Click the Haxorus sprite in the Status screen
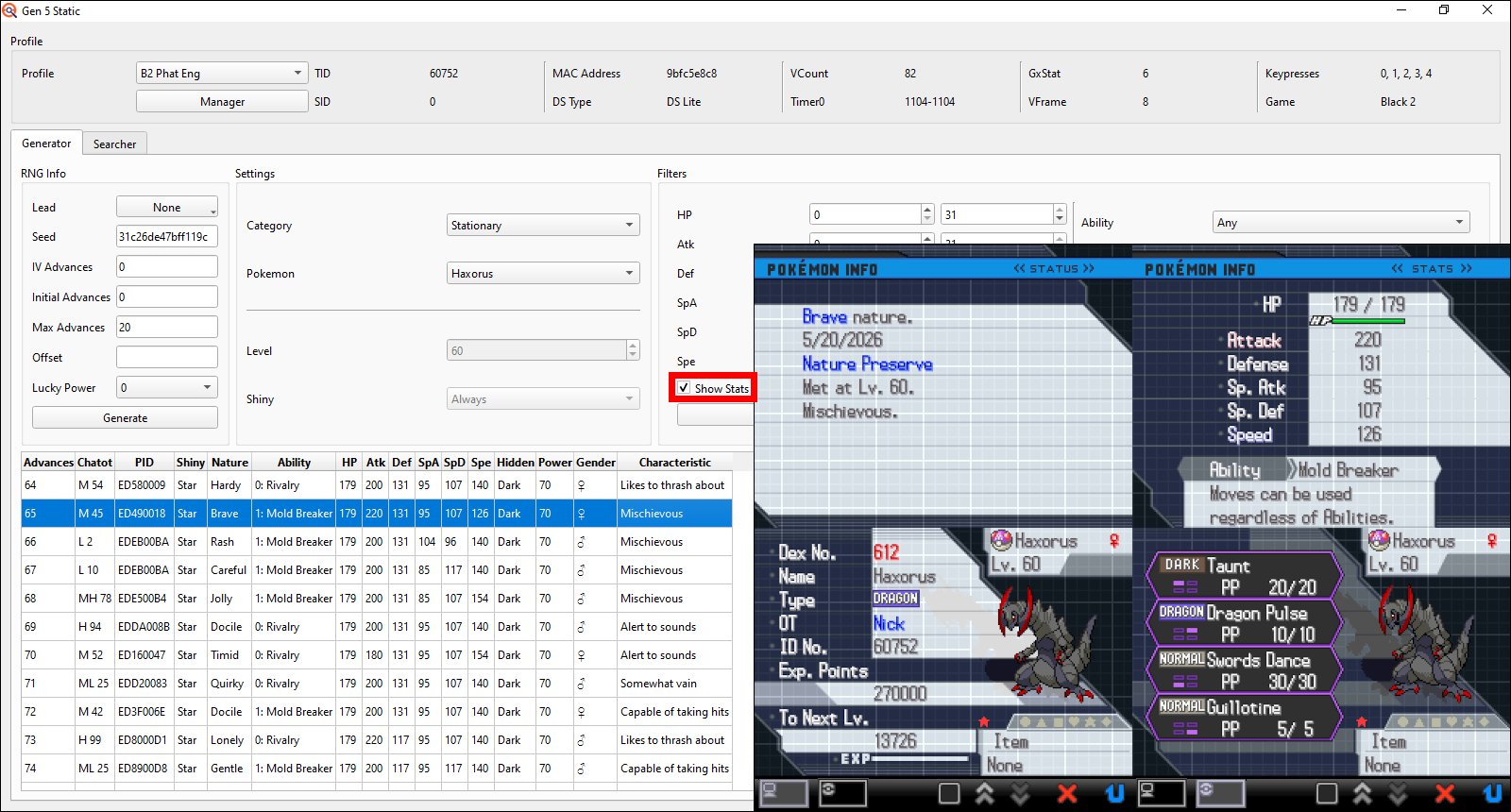 pyautogui.click(x=1048, y=644)
